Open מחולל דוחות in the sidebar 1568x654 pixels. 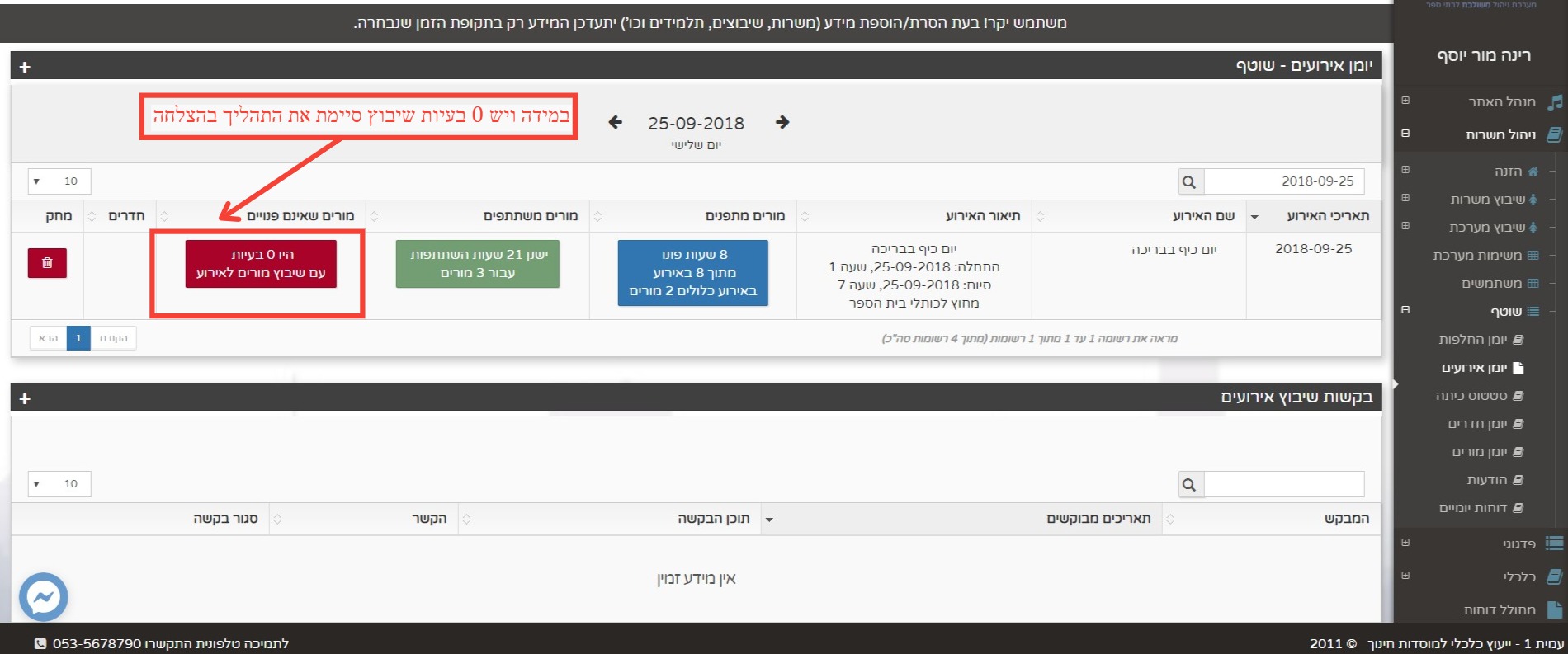[x=1500, y=610]
